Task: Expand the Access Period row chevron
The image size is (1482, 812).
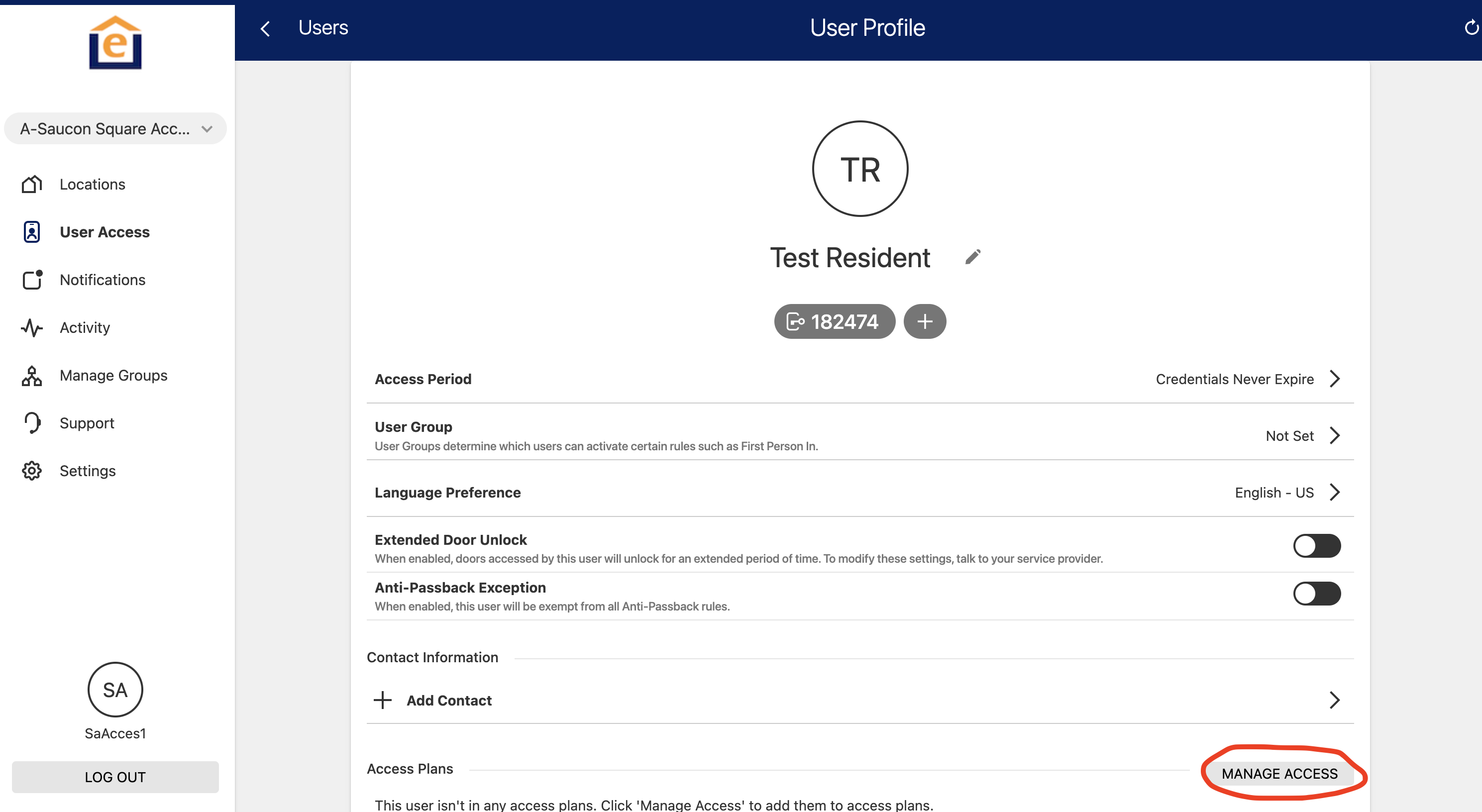Action: 1335,379
